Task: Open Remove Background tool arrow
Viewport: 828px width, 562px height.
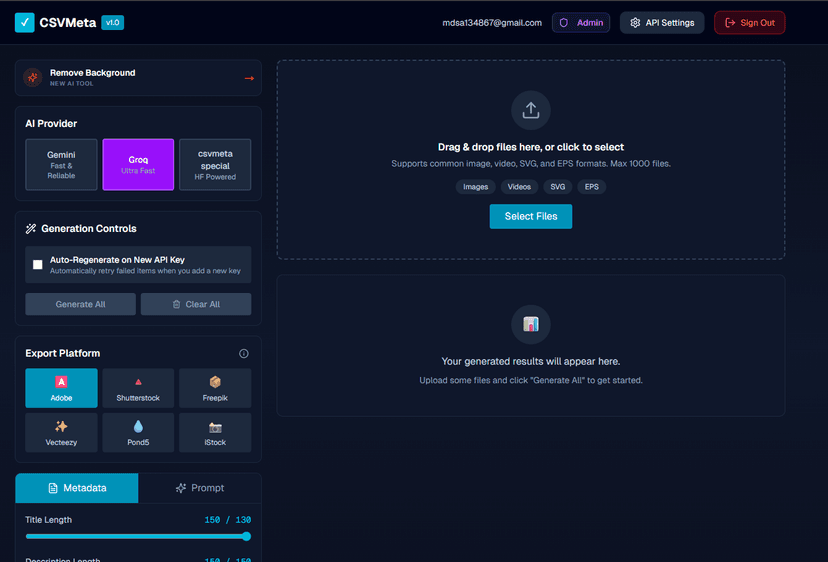Action: (x=249, y=78)
